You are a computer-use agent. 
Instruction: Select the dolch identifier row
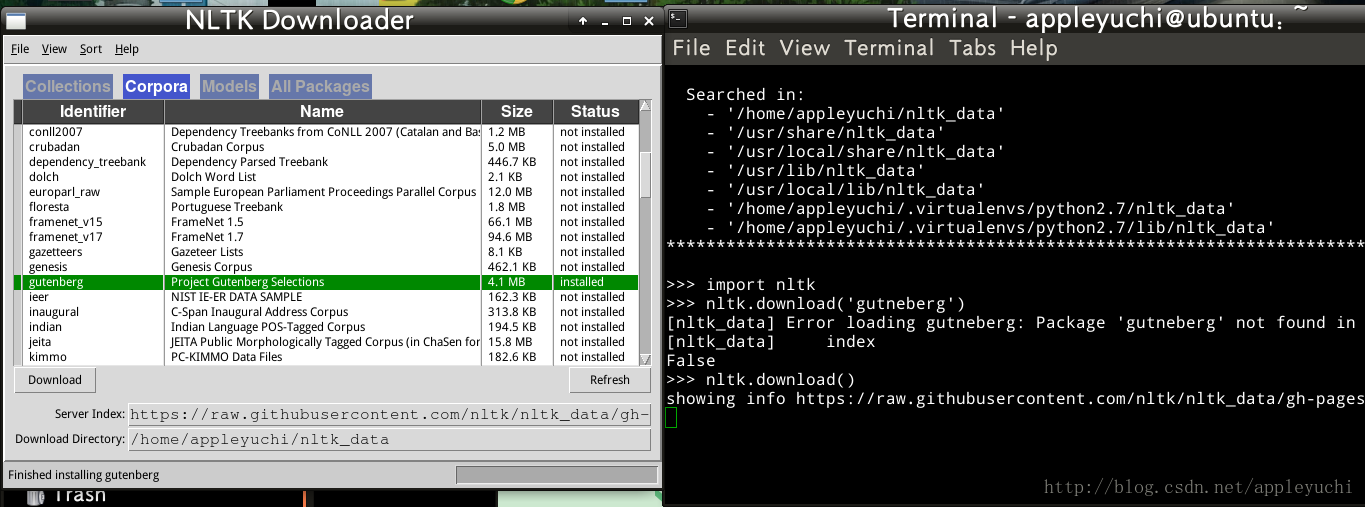[326, 177]
